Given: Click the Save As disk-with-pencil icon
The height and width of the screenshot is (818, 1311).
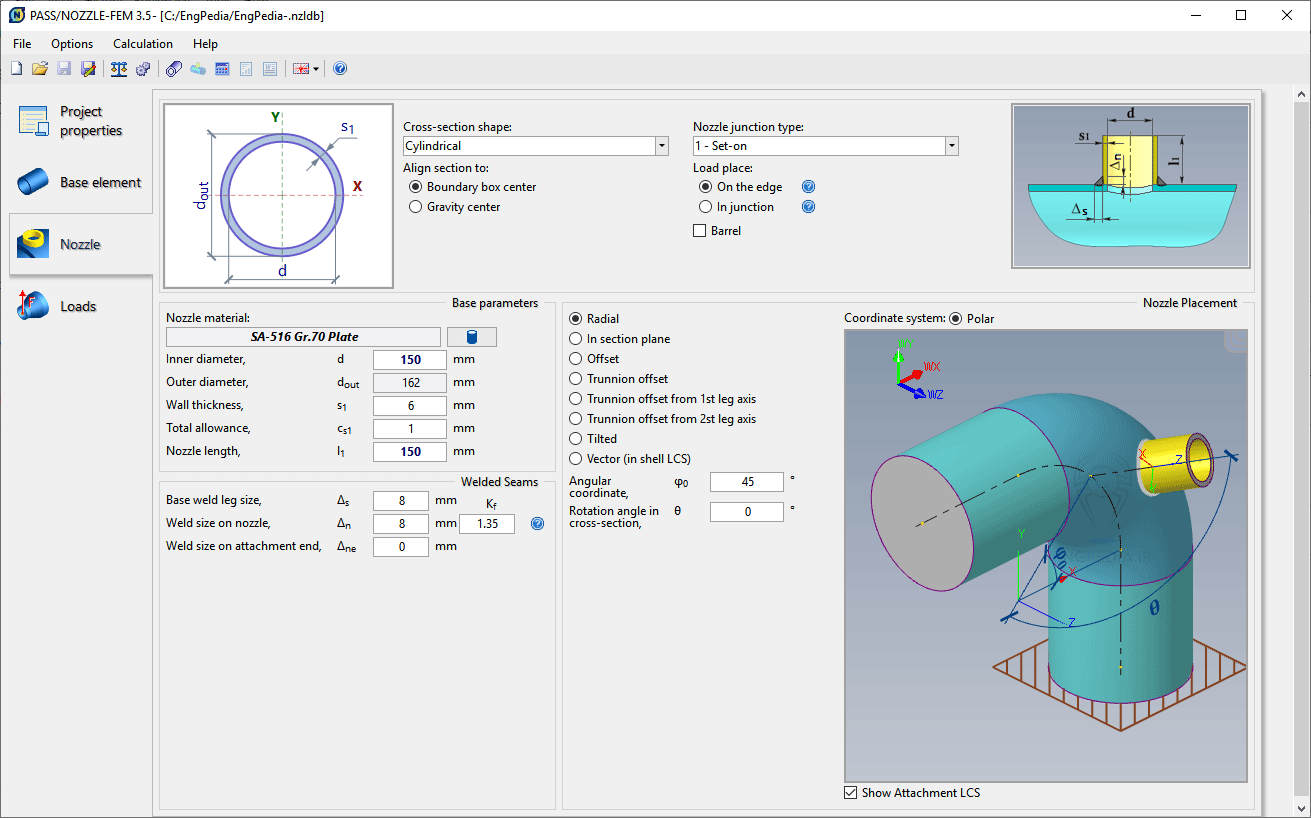Looking at the screenshot, I should click(x=88, y=69).
